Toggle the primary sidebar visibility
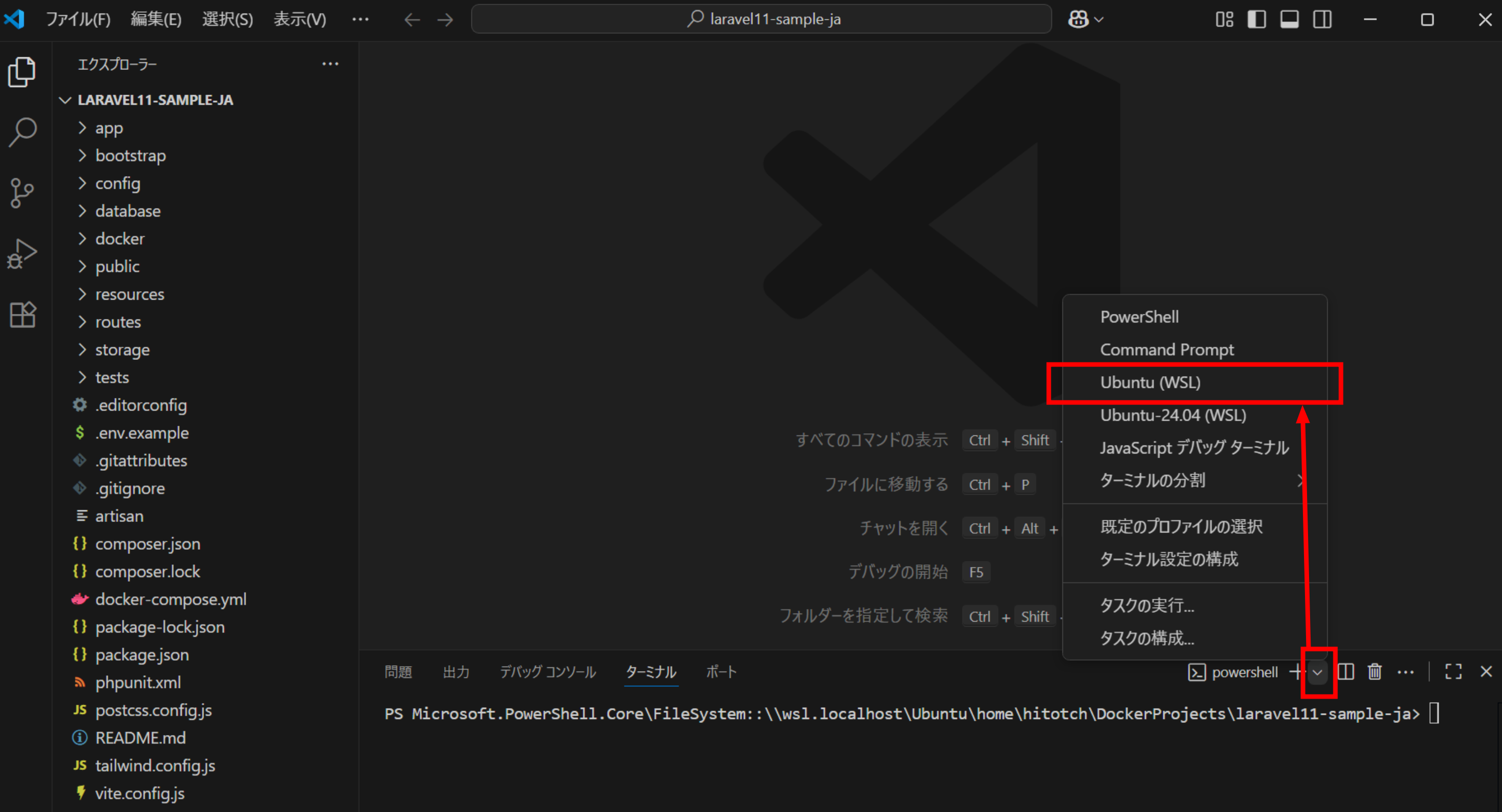This screenshot has height=812, width=1502. point(1256,19)
